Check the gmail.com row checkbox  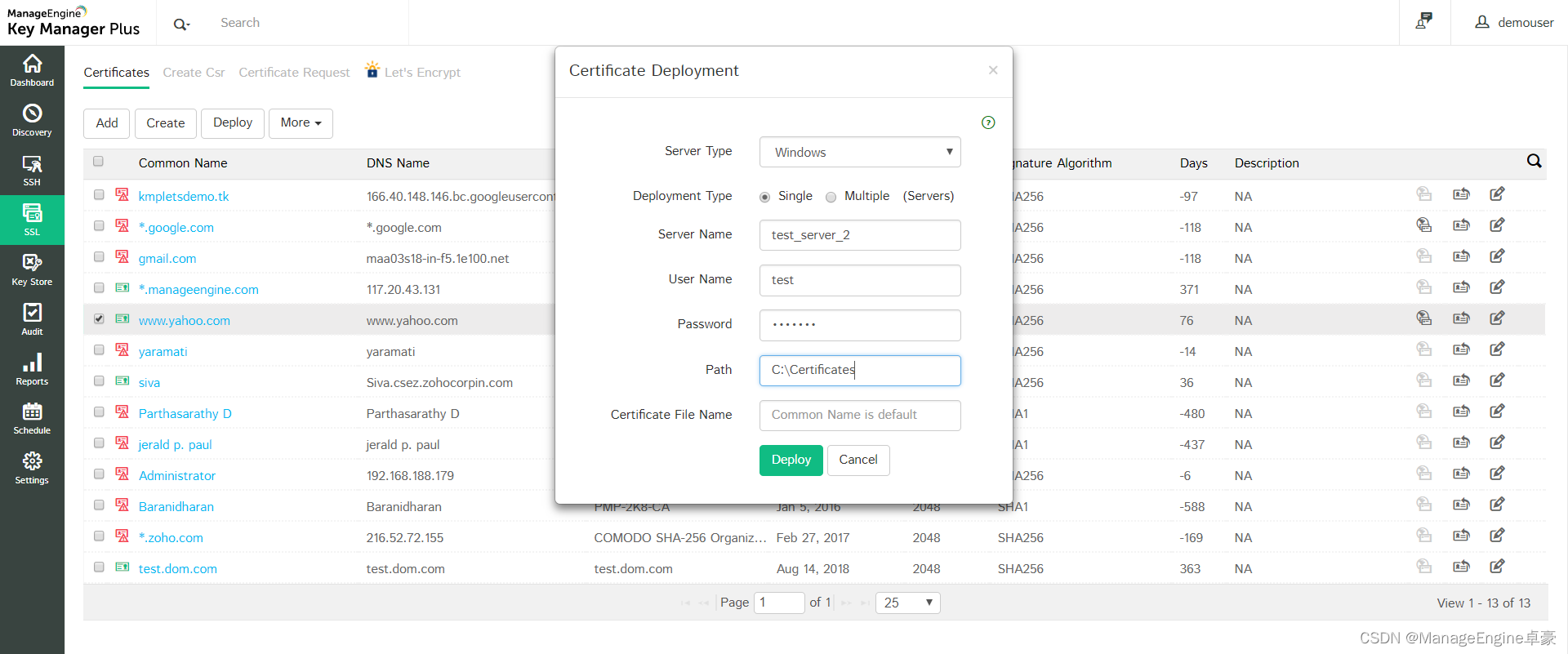tap(99, 257)
